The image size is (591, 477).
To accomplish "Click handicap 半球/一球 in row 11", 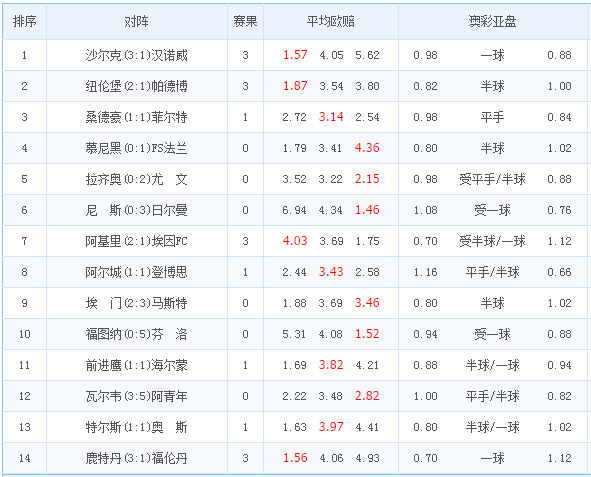I will [x=492, y=365].
